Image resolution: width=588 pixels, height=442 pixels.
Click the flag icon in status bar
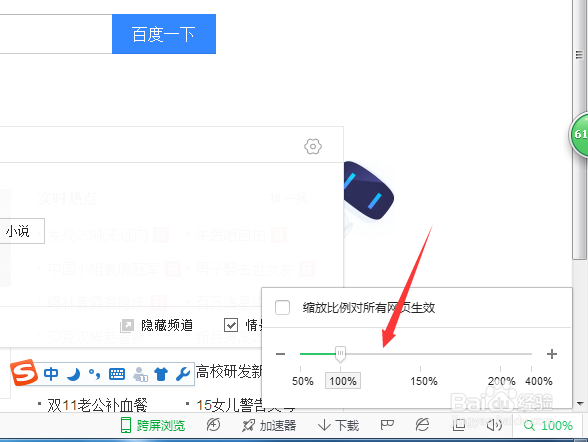(387, 425)
